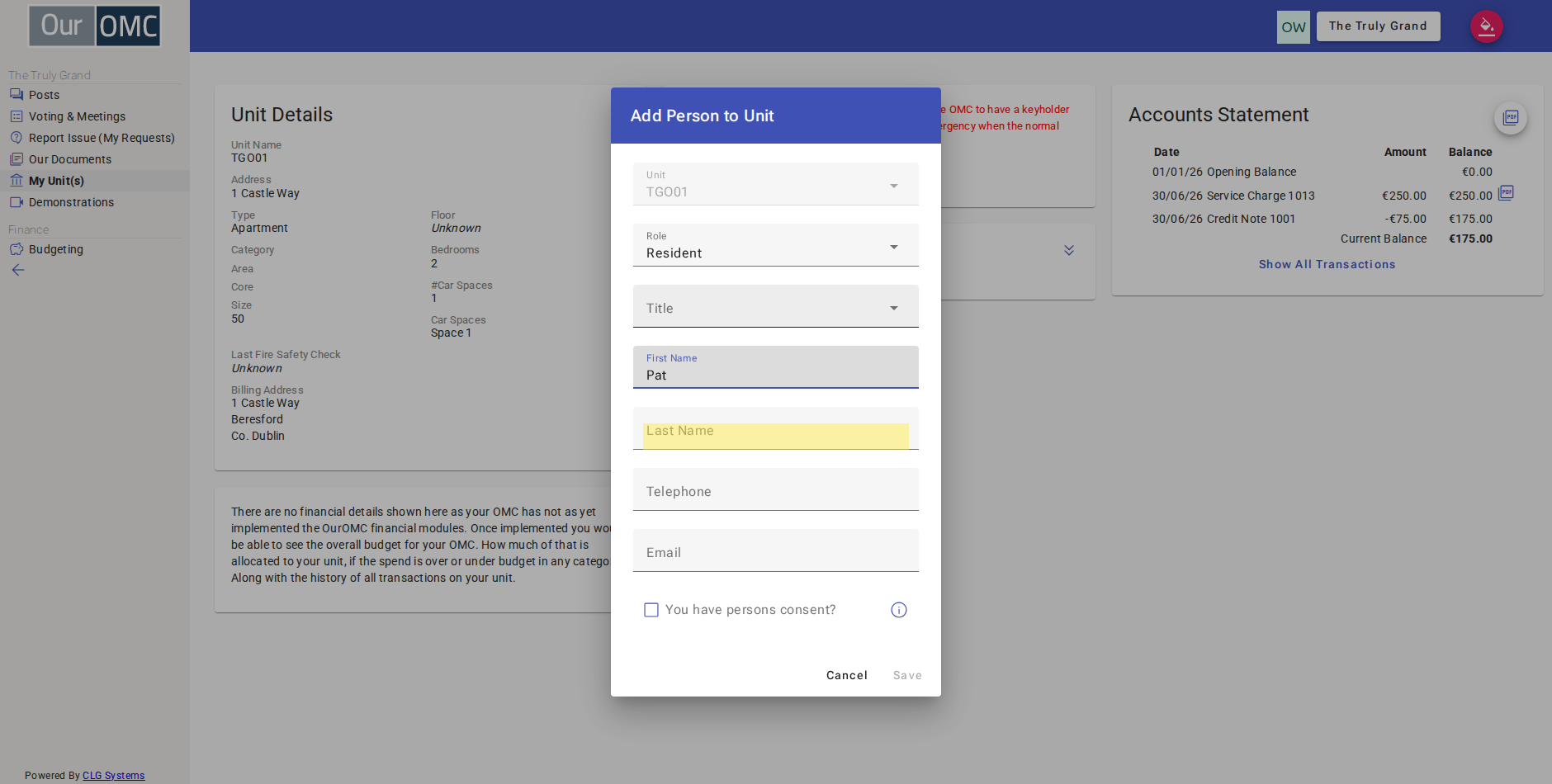Click the Save button in the dialog
1552x784 pixels.
[907, 675]
